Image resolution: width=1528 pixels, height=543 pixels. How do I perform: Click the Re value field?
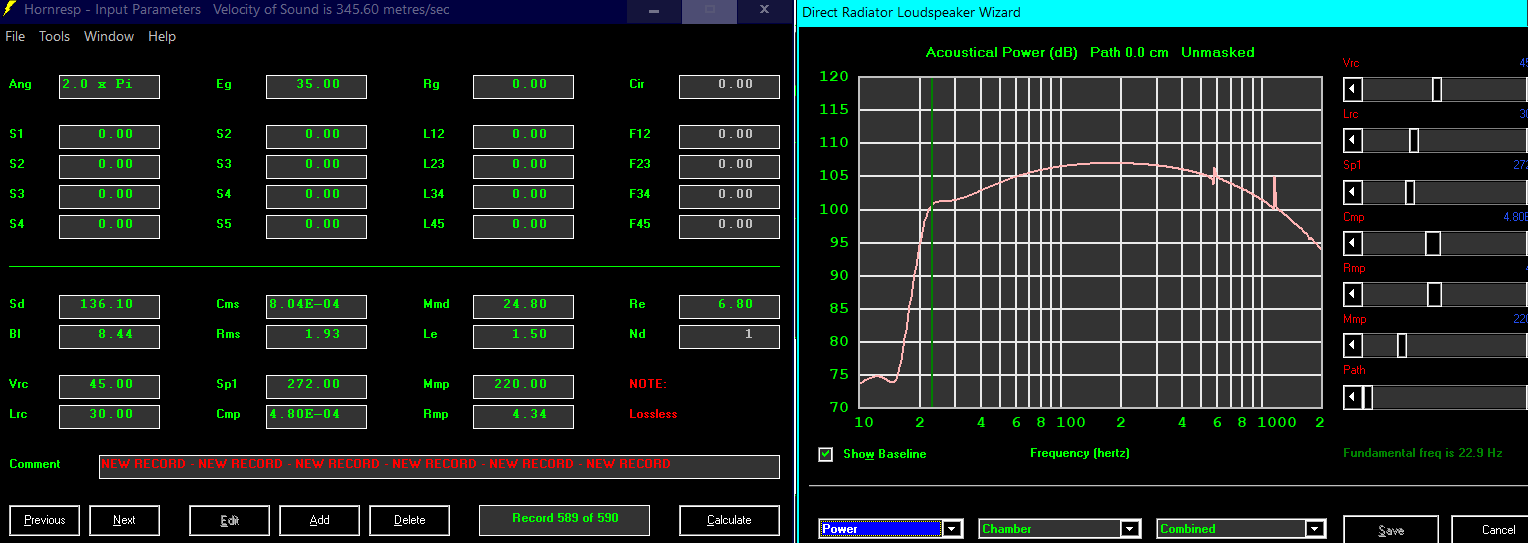729,306
